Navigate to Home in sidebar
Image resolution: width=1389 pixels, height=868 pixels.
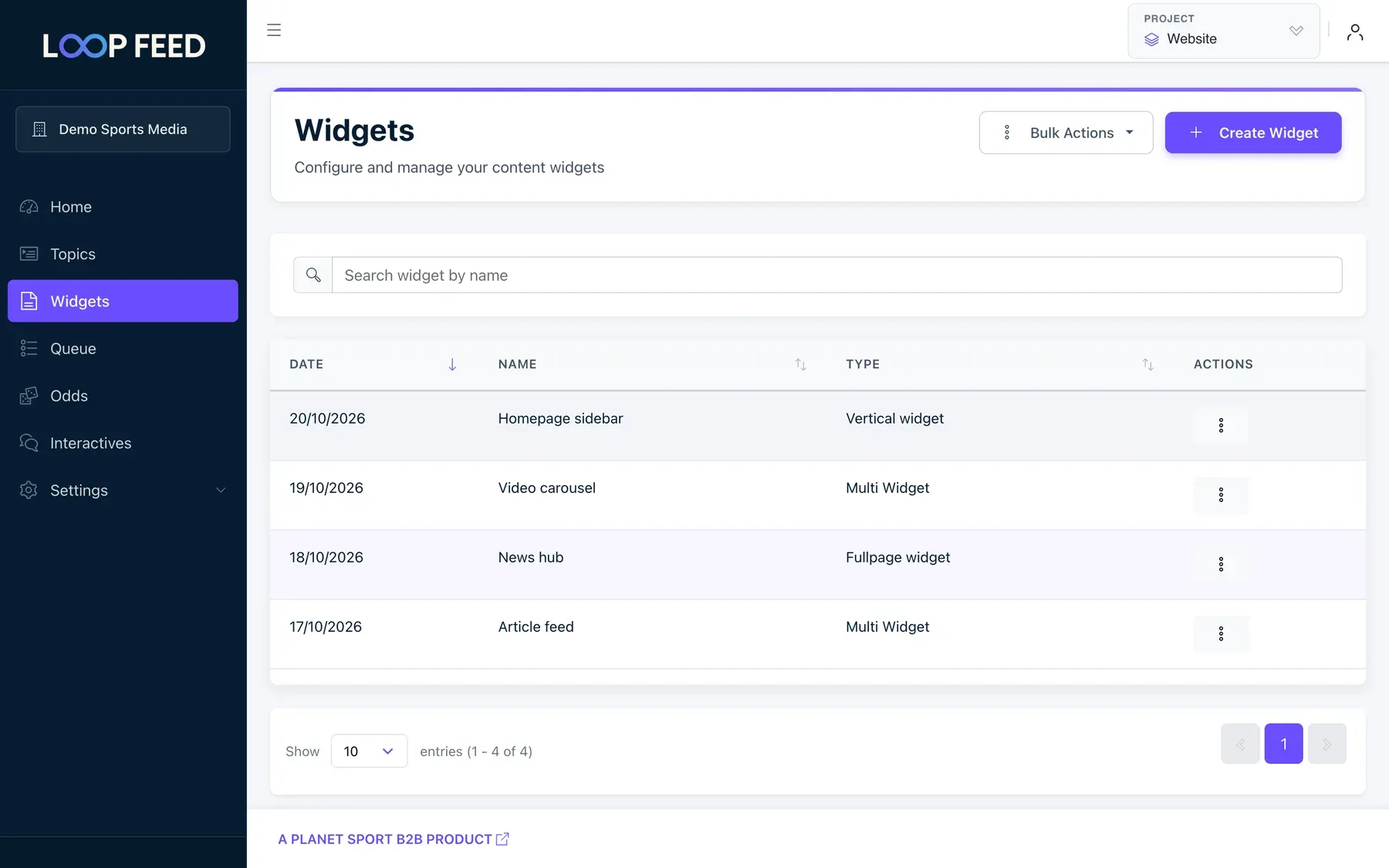pos(123,207)
